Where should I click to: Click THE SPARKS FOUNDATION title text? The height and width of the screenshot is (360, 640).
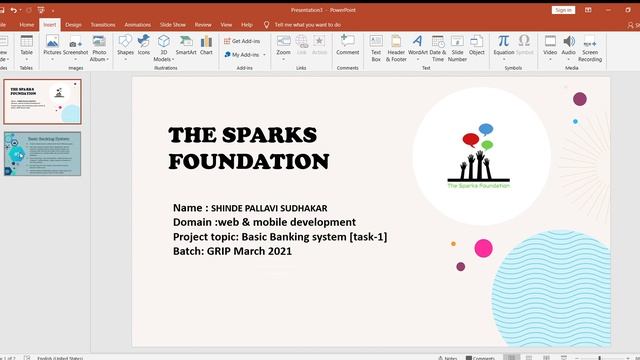(249, 148)
